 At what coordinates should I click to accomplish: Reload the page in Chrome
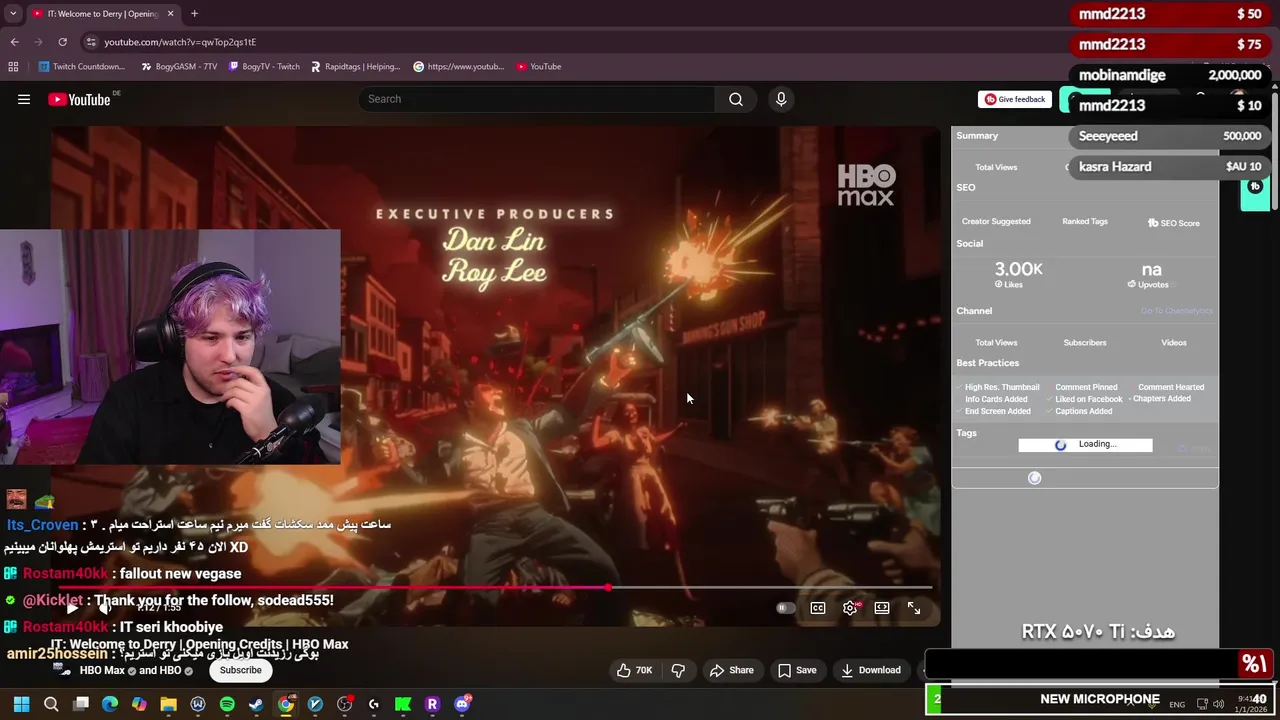[x=62, y=42]
